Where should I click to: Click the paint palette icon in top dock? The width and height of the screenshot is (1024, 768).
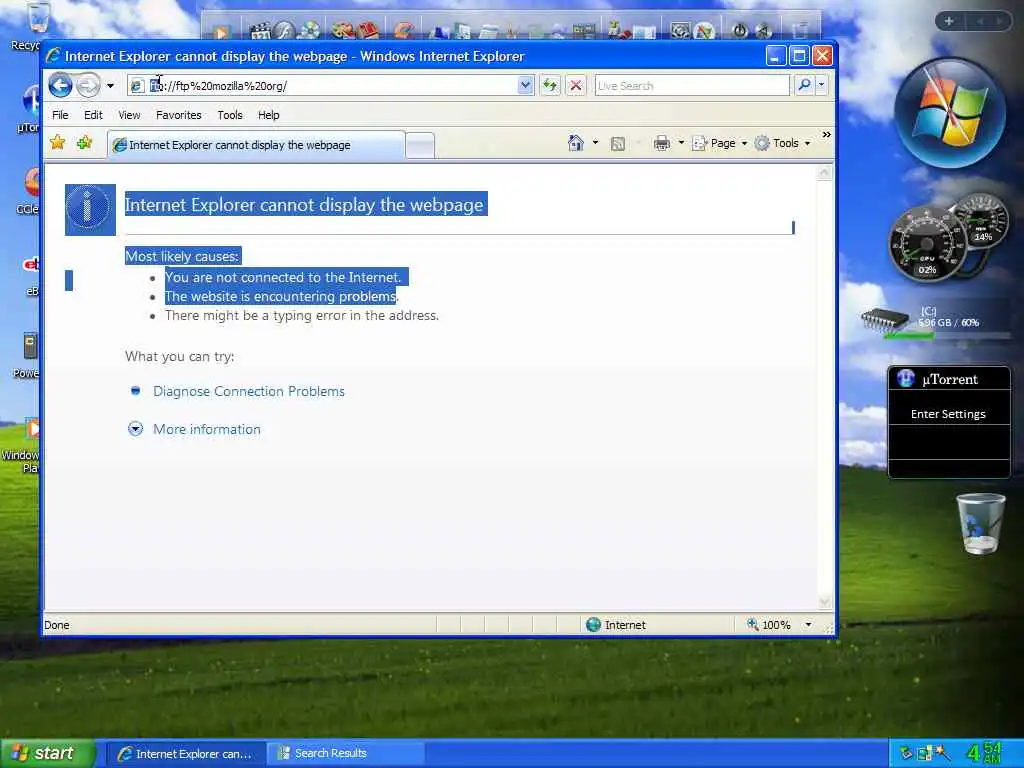(342, 30)
